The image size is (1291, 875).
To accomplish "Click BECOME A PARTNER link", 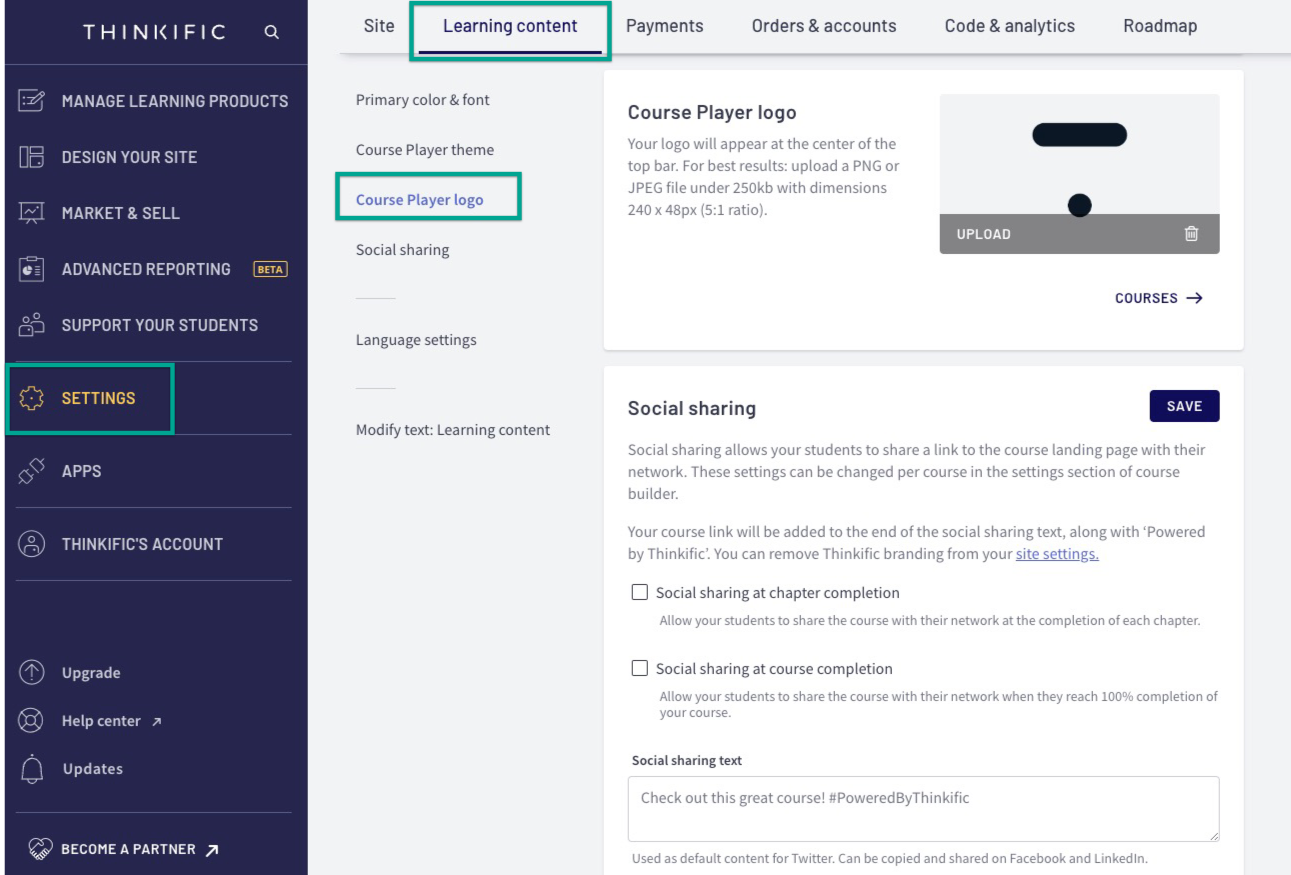I will (128, 849).
